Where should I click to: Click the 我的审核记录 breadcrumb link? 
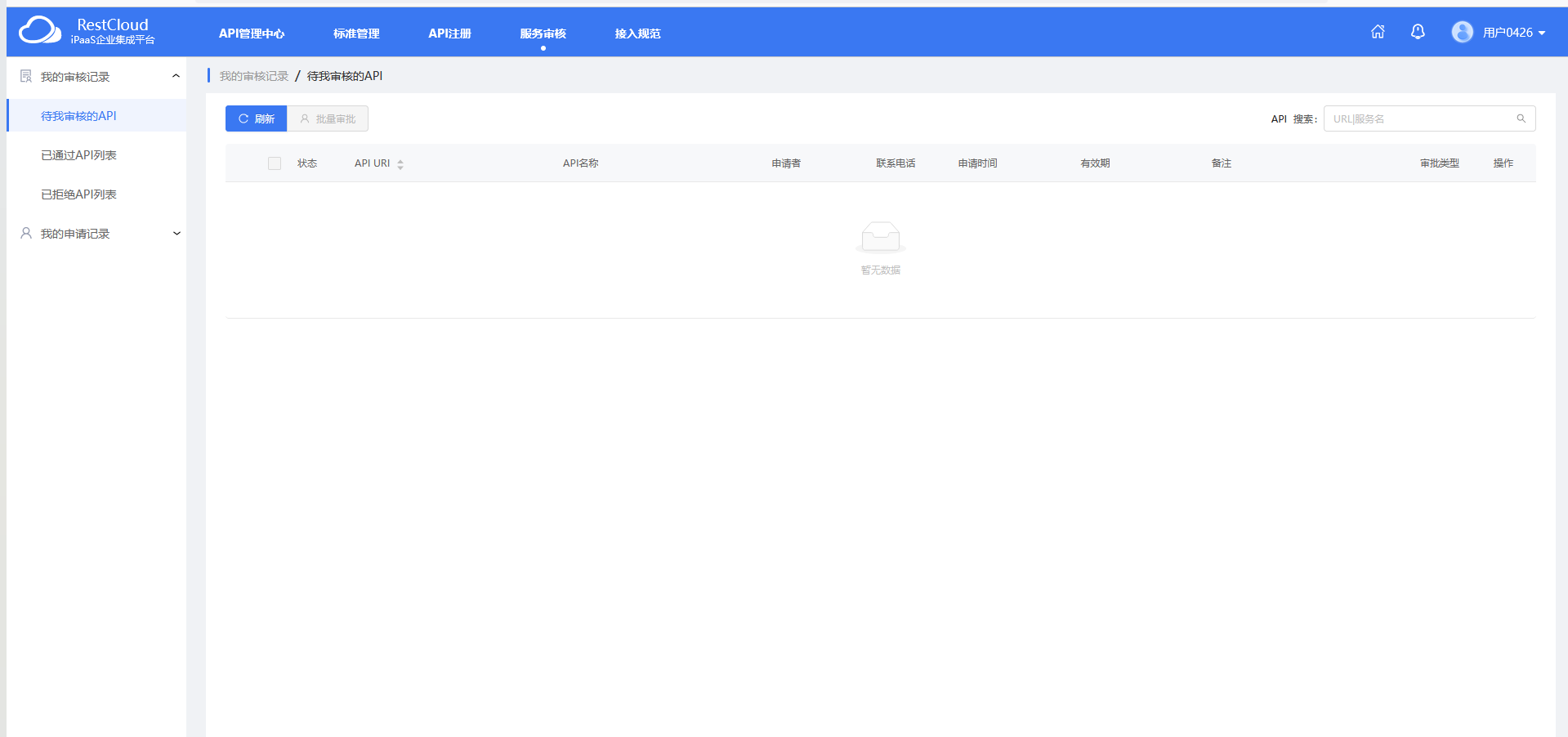point(254,76)
